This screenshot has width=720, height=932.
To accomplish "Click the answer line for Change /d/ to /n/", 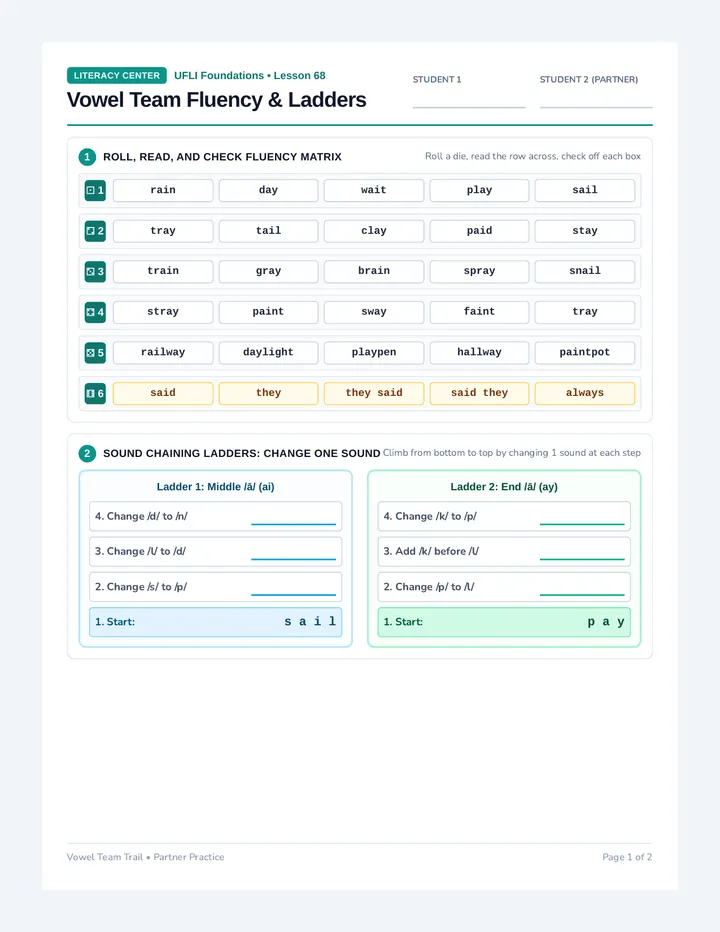I will pos(294,524).
